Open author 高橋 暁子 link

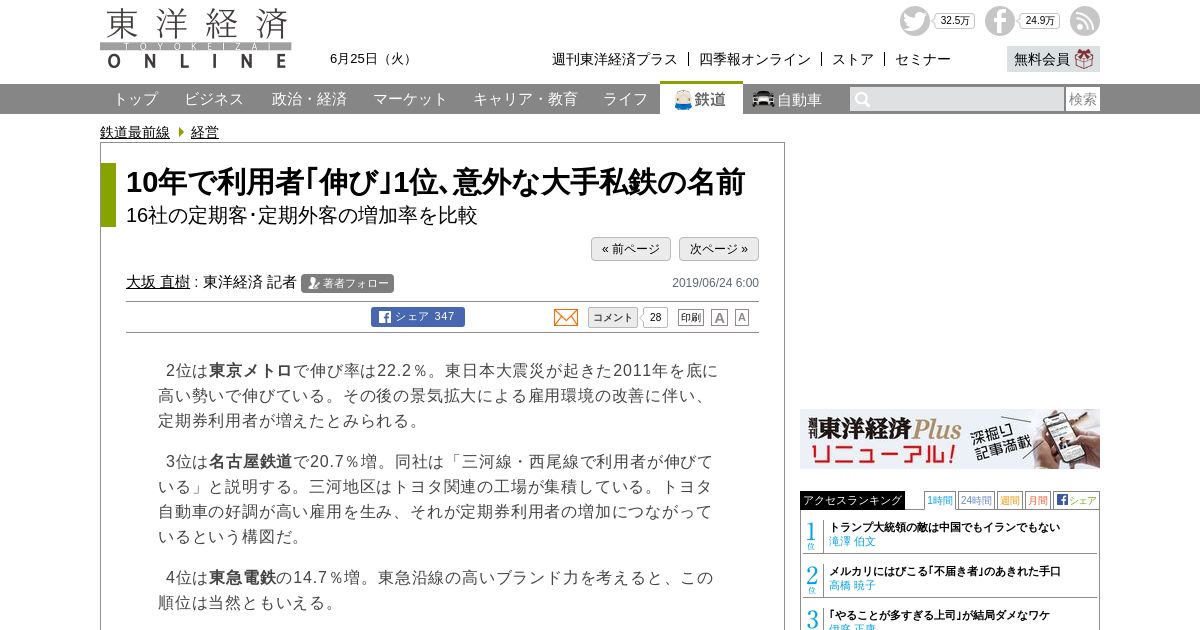(x=852, y=585)
